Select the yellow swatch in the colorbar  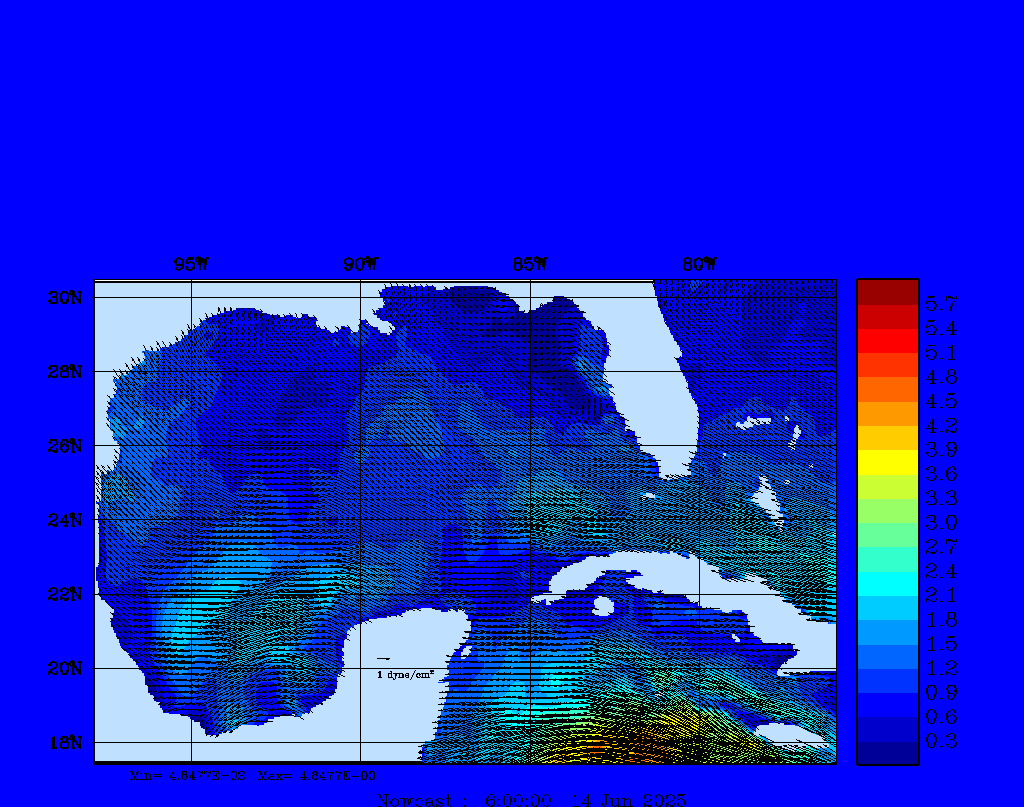(x=887, y=462)
